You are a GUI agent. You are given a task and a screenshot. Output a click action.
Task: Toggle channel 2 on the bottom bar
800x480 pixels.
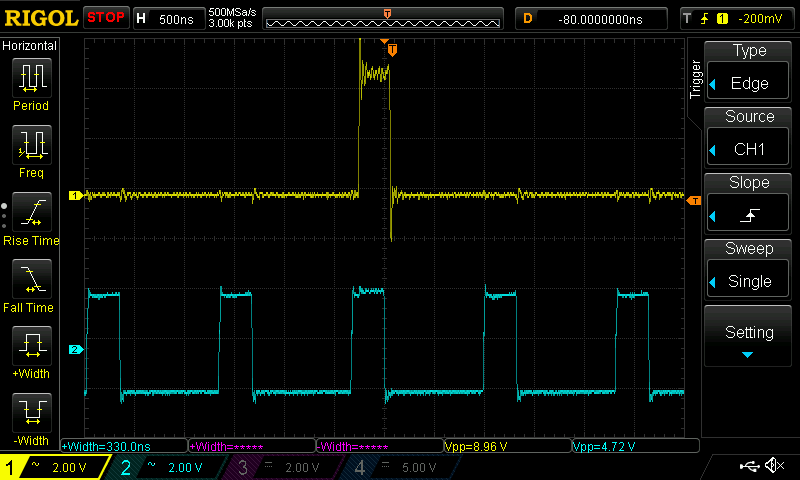pos(164,467)
